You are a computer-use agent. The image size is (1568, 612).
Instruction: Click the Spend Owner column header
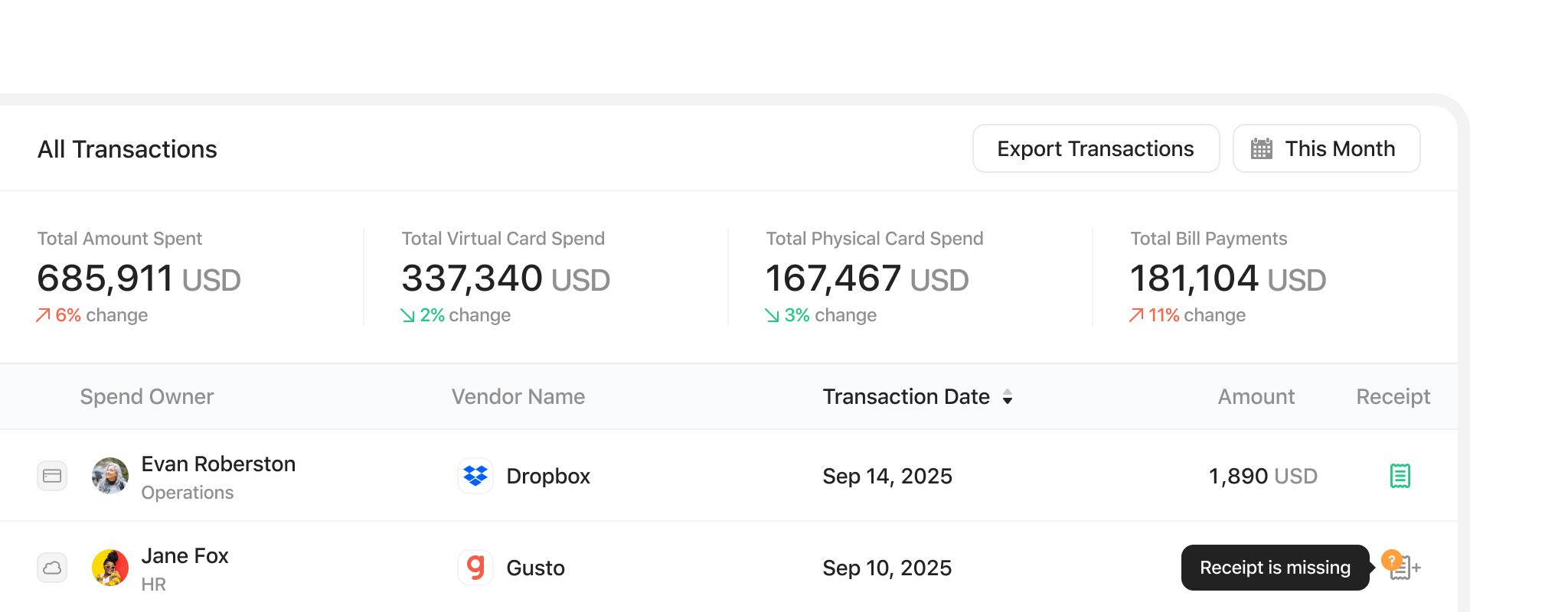[x=147, y=396]
